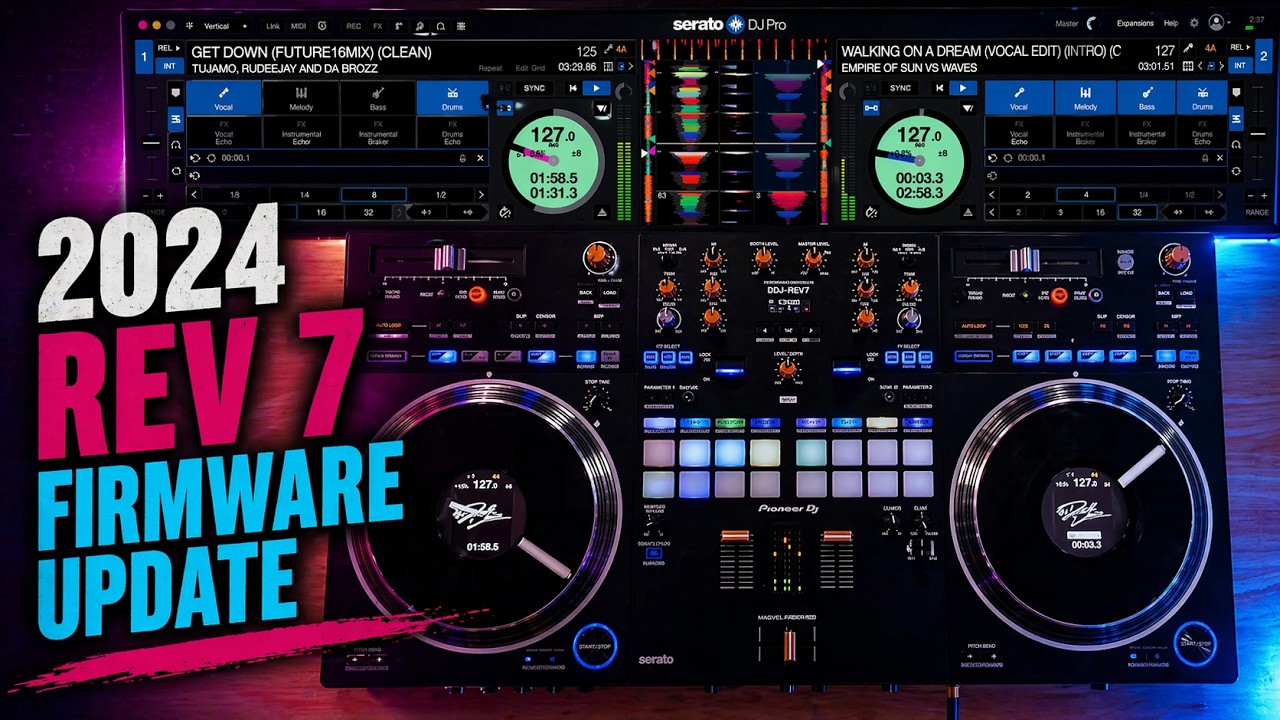Trigger Vocal Echo FX on deck 1
1280x720 pixels.
tap(224, 132)
